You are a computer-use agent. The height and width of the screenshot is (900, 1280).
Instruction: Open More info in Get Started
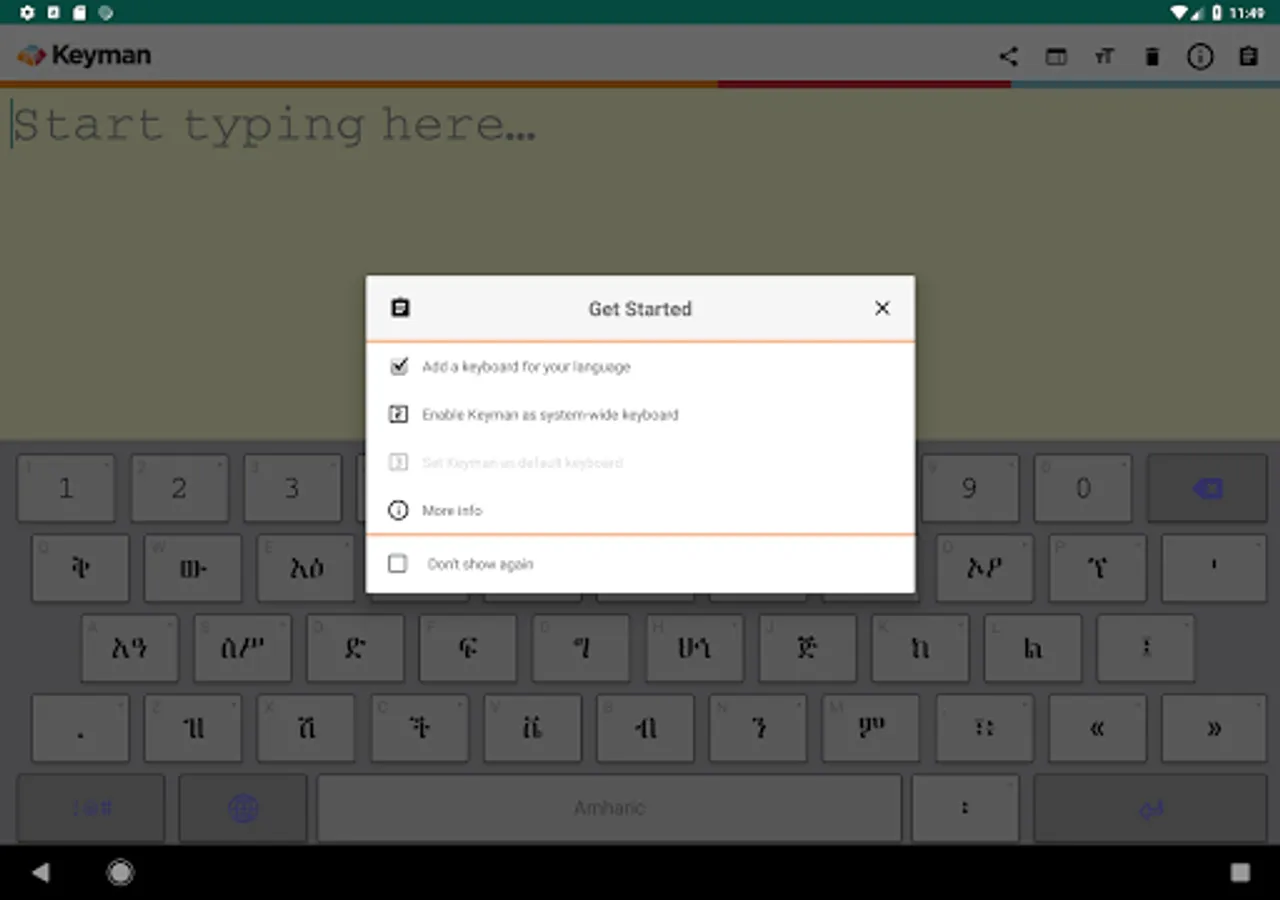pyautogui.click(x=640, y=510)
